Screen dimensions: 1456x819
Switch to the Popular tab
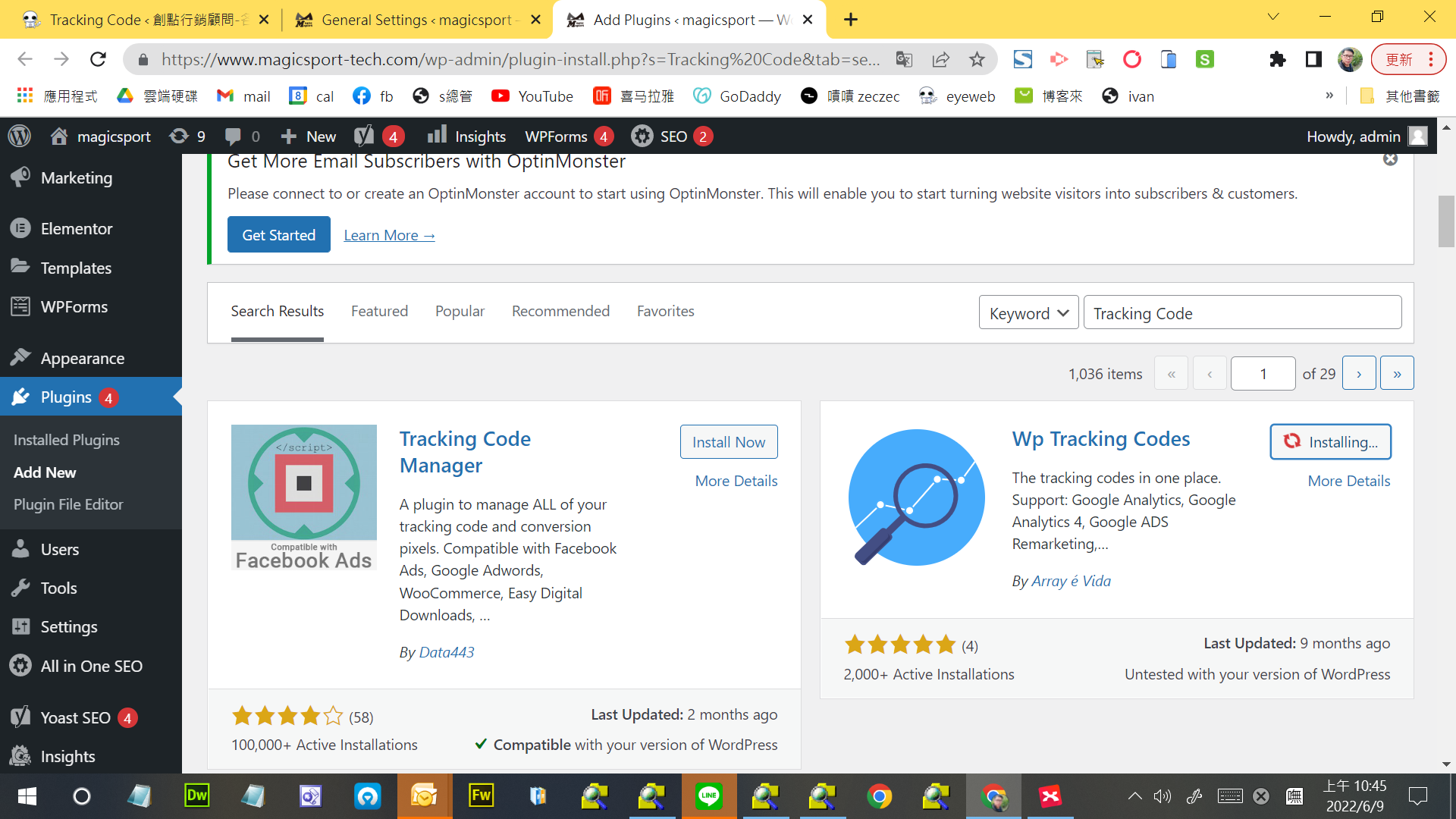(x=460, y=311)
